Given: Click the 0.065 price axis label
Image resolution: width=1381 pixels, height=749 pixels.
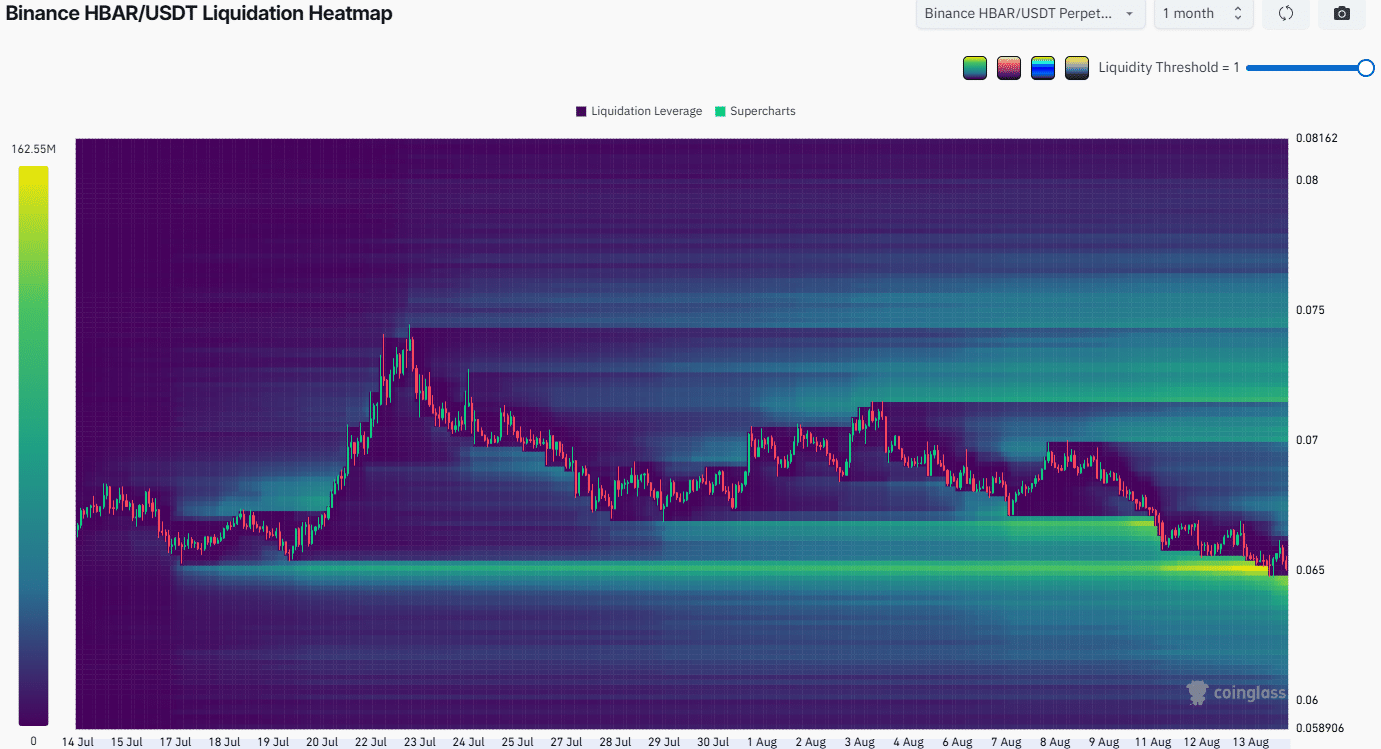Looking at the screenshot, I should coord(1311,570).
